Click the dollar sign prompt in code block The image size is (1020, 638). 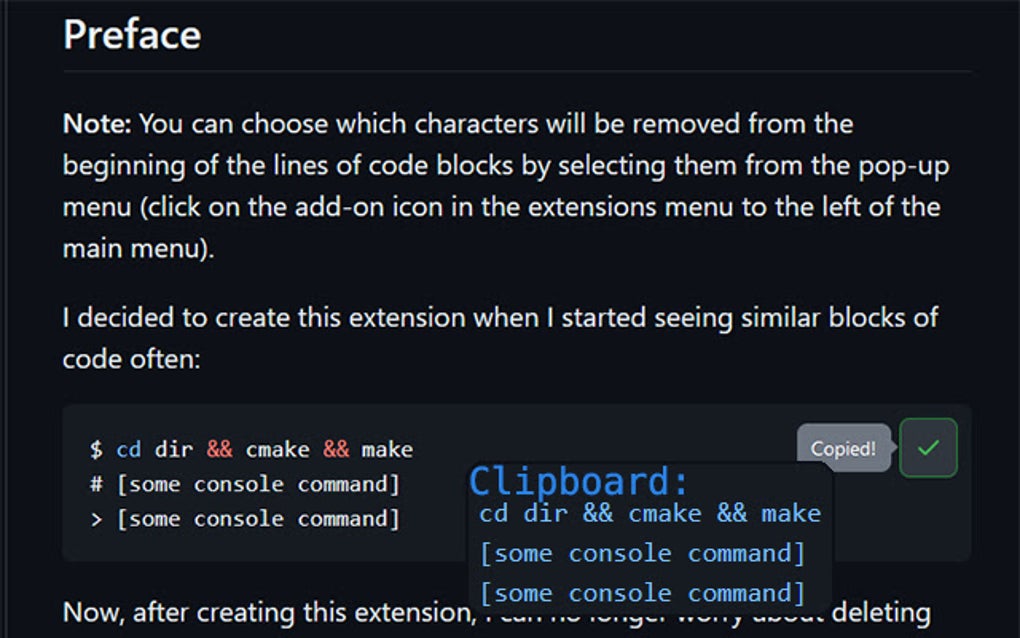96,450
